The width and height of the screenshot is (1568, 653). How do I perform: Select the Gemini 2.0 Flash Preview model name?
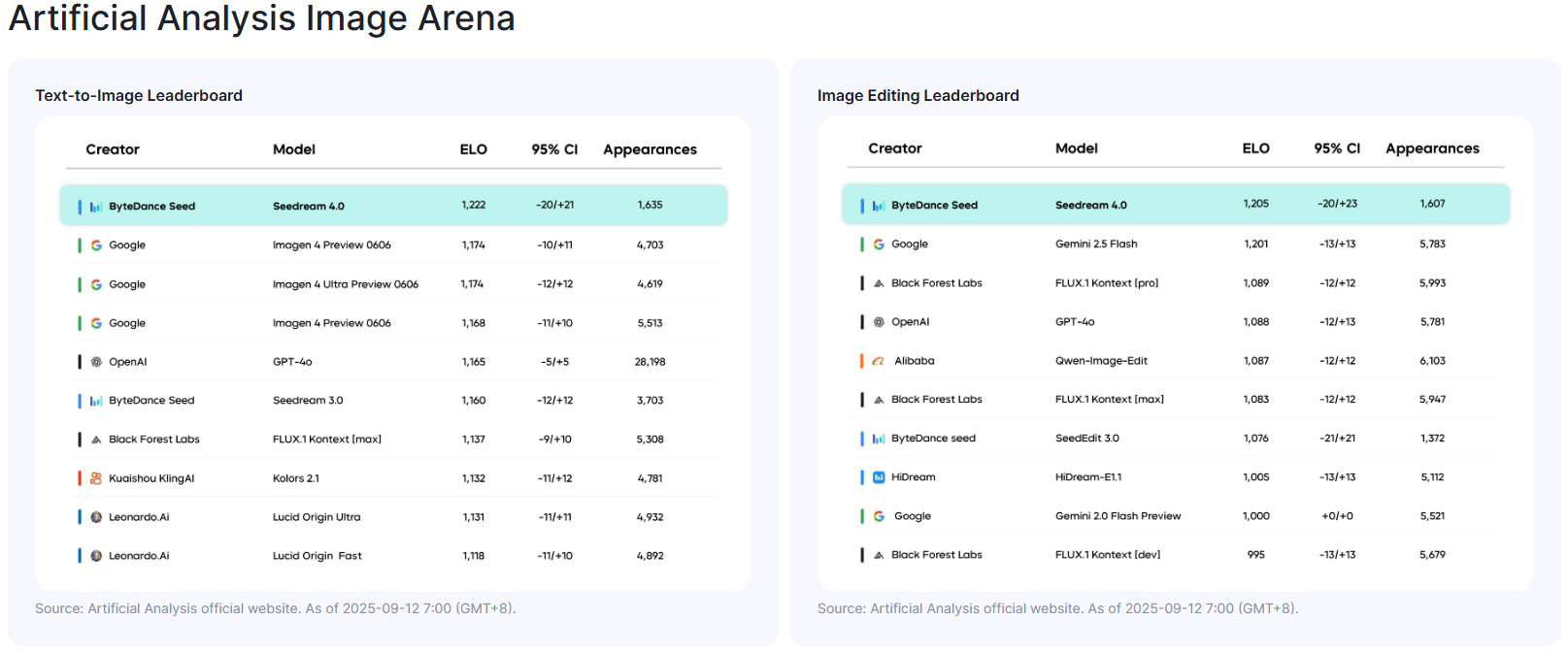(x=1118, y=516)
